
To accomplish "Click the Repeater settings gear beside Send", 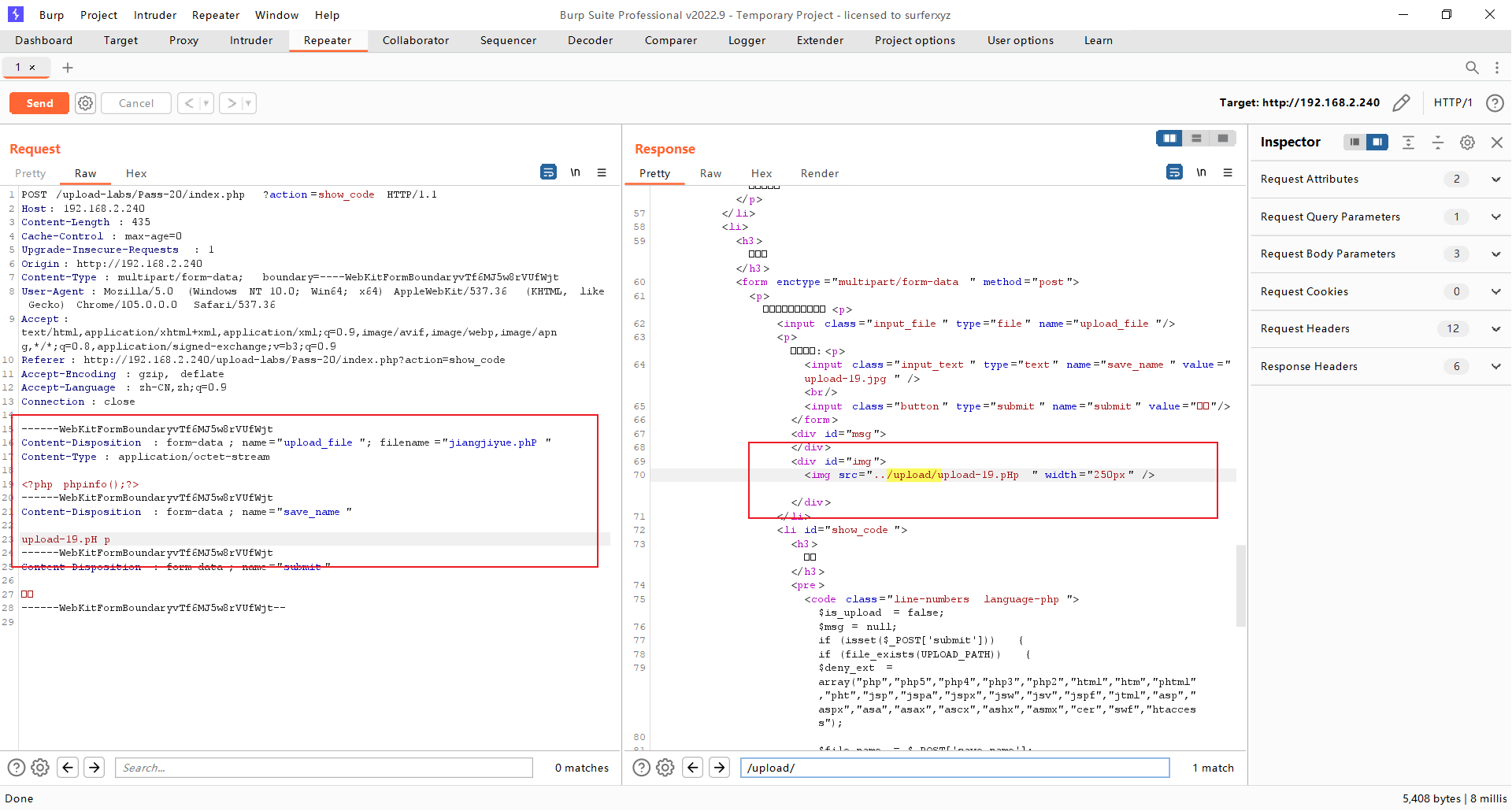I will tap(85, 103).
